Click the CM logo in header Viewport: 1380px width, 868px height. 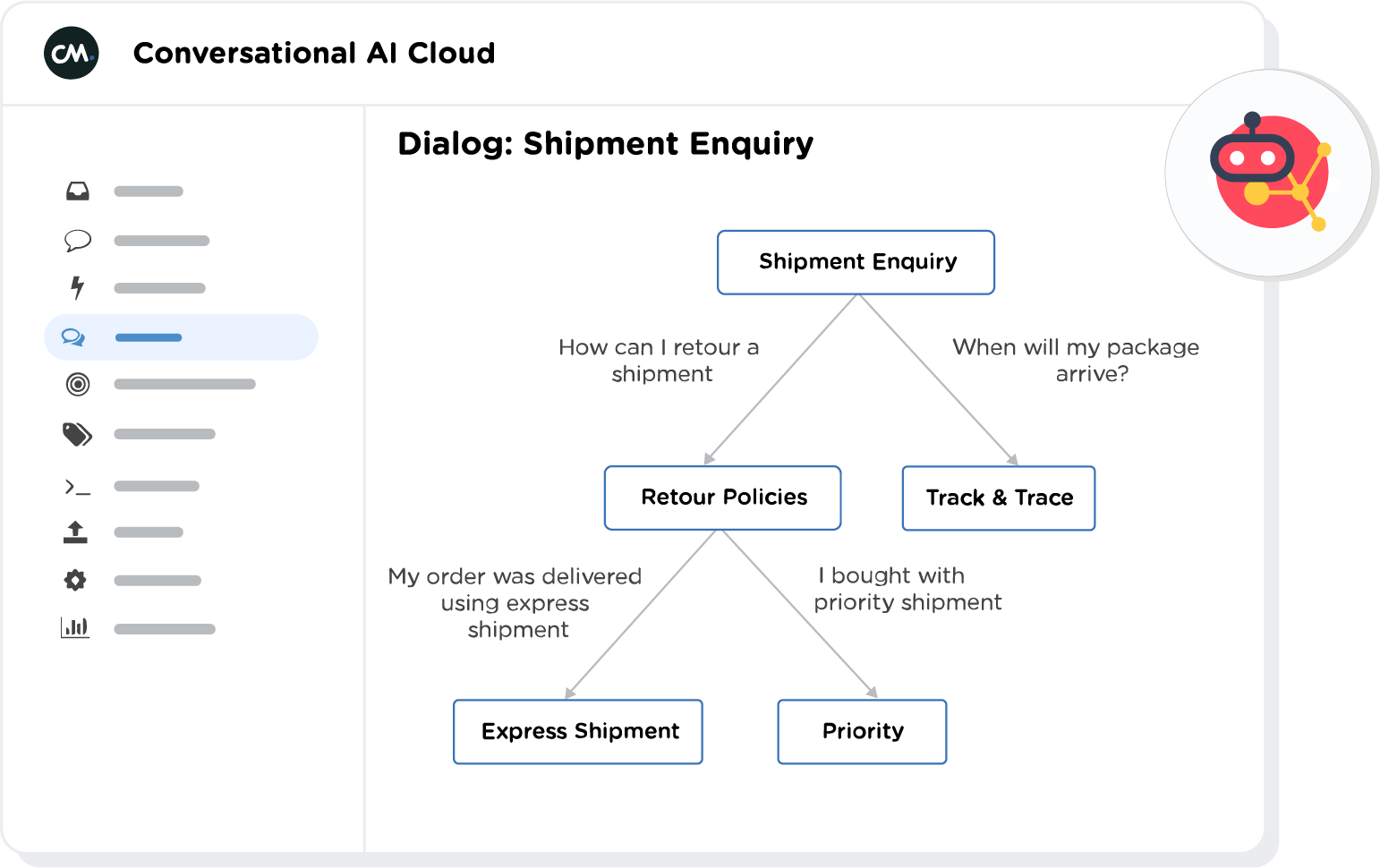tap(72, 54)
